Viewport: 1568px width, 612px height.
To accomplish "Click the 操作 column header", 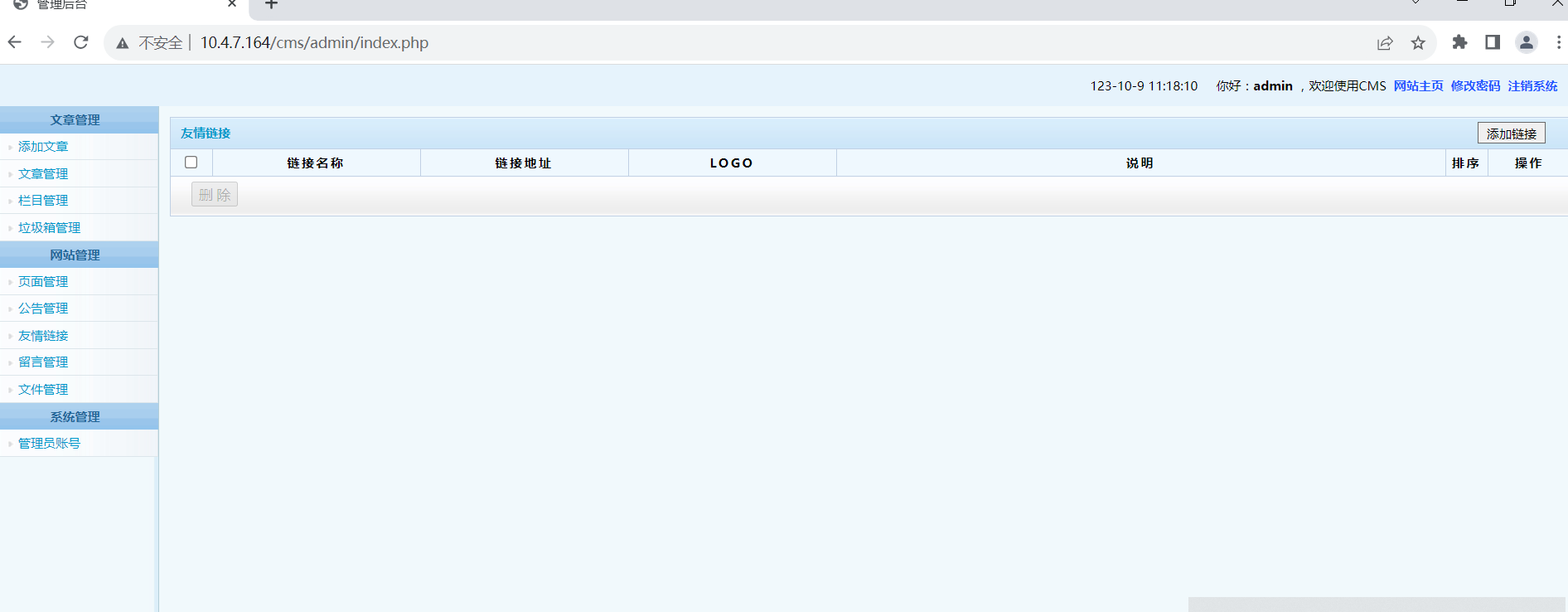I will (1528, 163).
